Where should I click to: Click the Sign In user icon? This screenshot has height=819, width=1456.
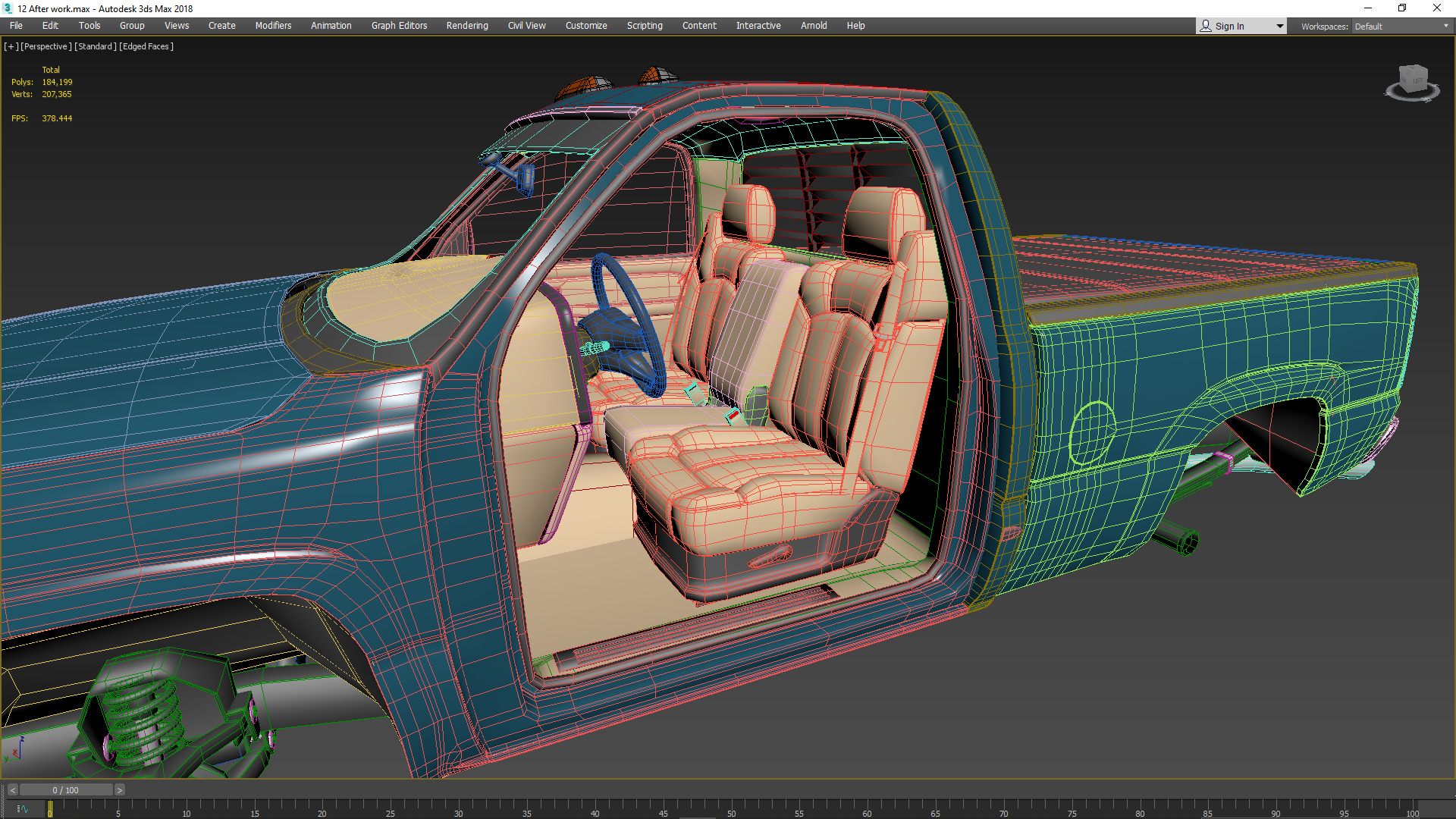pos(1206,26)
